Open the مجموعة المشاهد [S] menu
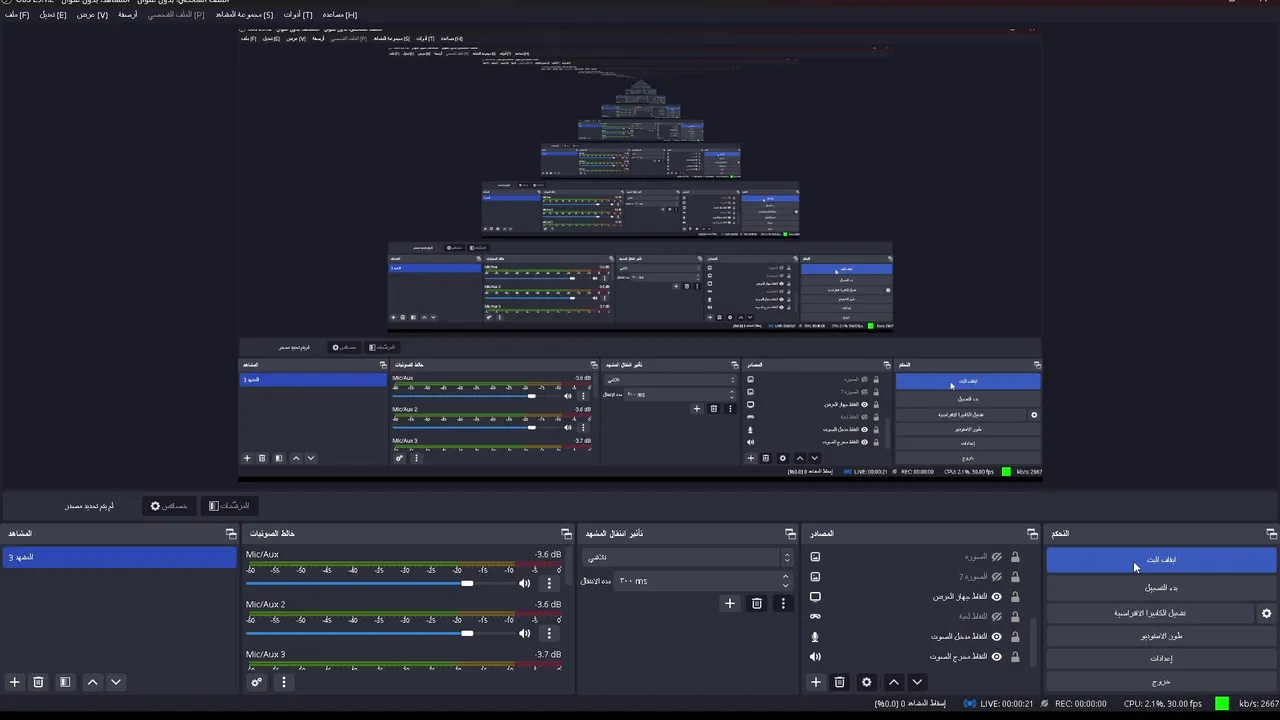Image resolution: width=1280 pixels, height=720 pixels. 244,15
